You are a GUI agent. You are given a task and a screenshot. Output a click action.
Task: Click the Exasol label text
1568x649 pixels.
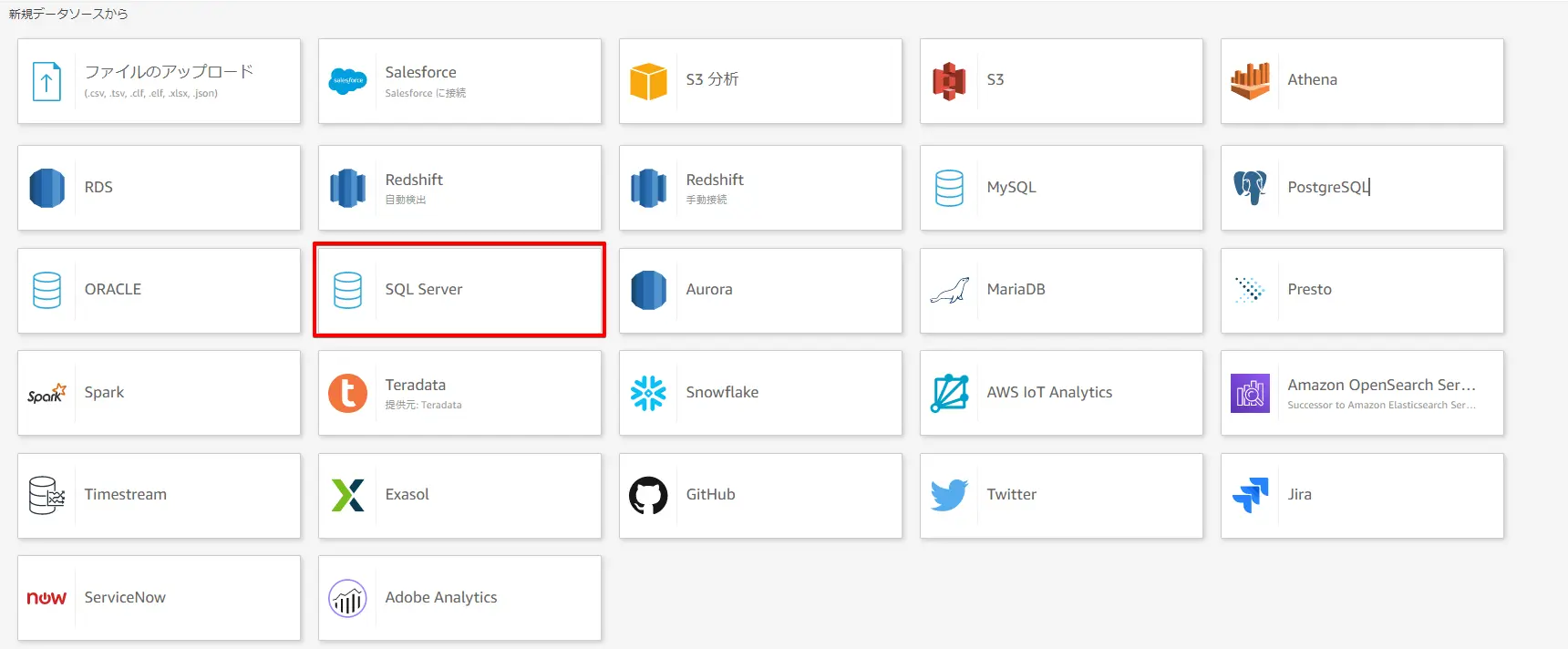[x=407, y=494]
